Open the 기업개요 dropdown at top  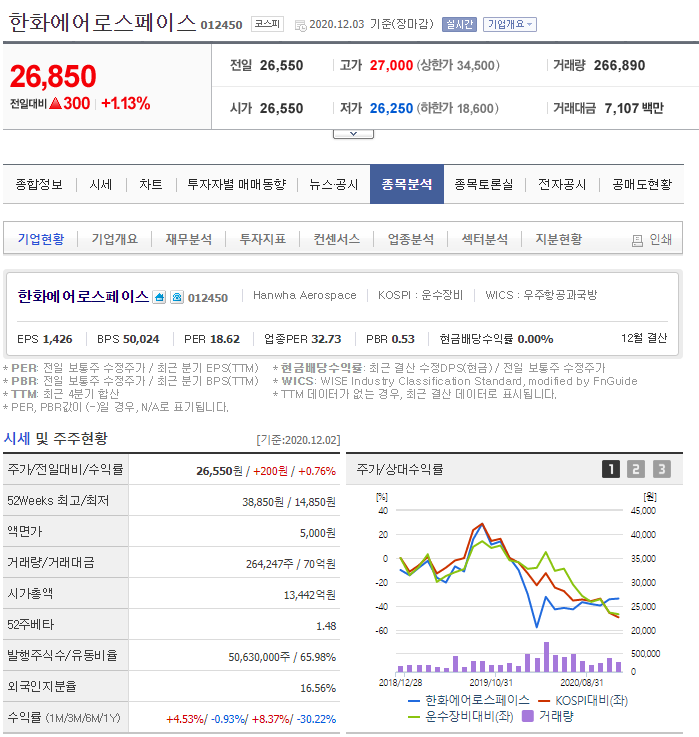(510, 24)
